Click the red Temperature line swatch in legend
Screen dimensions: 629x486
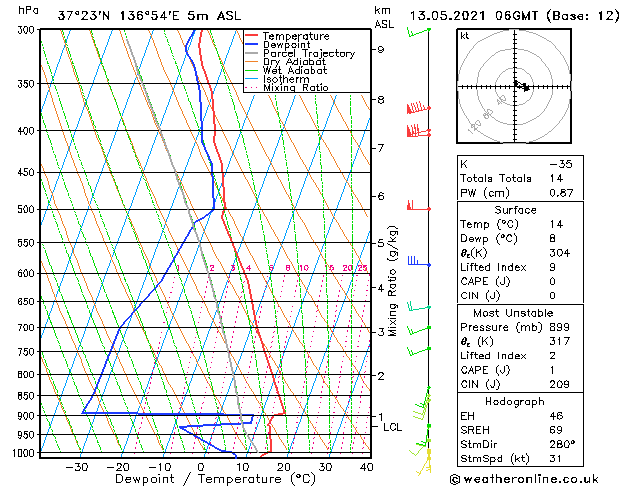(x=252, y=36)
